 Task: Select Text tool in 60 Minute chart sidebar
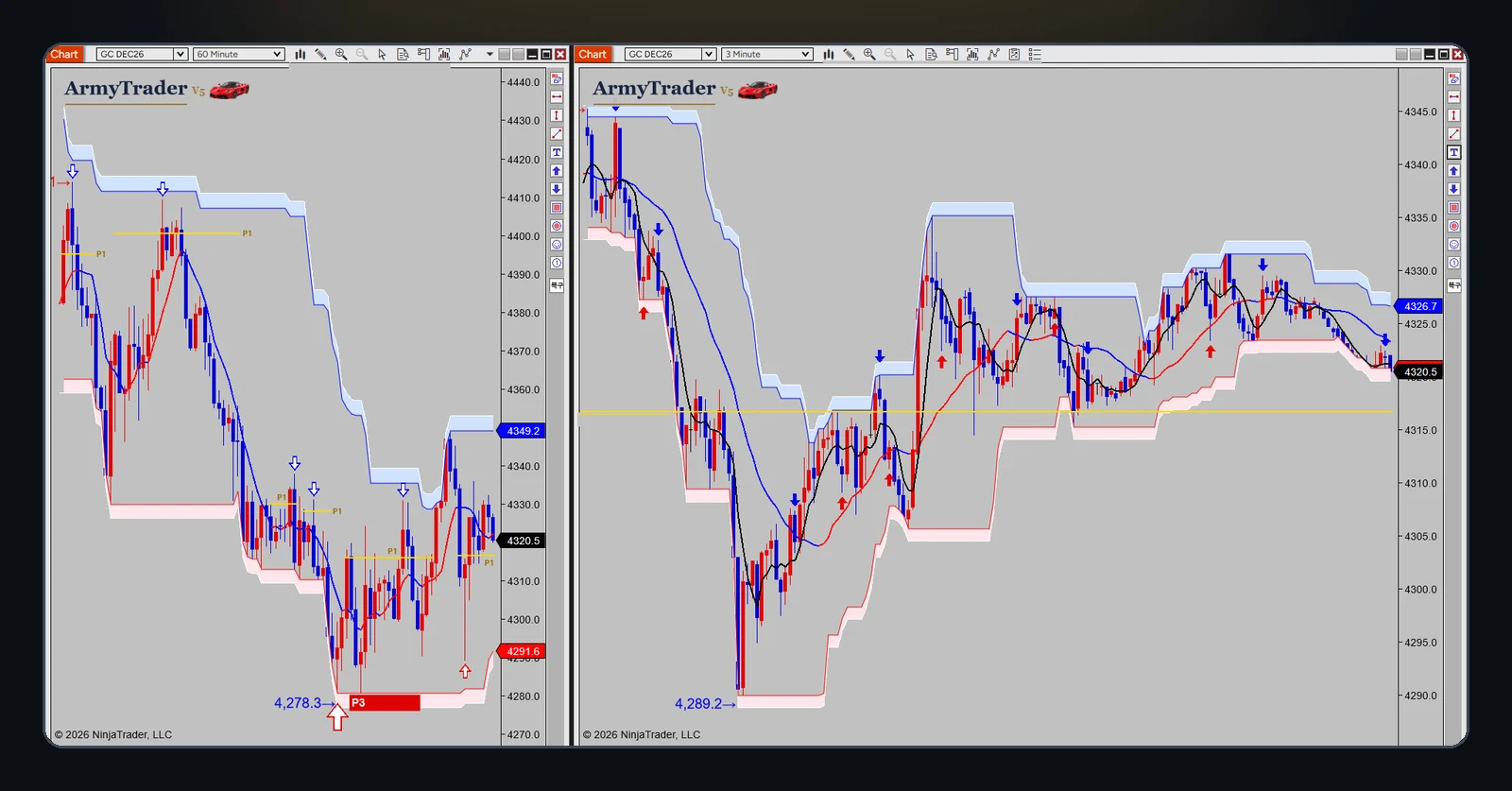tap(557, 152)
